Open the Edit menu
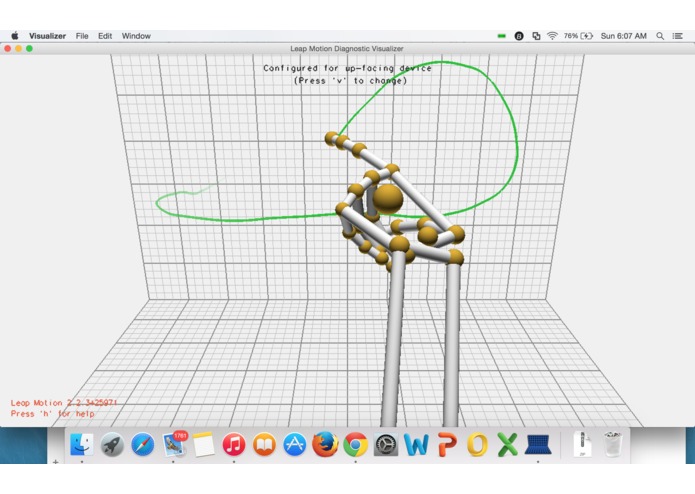 [105, 36]
